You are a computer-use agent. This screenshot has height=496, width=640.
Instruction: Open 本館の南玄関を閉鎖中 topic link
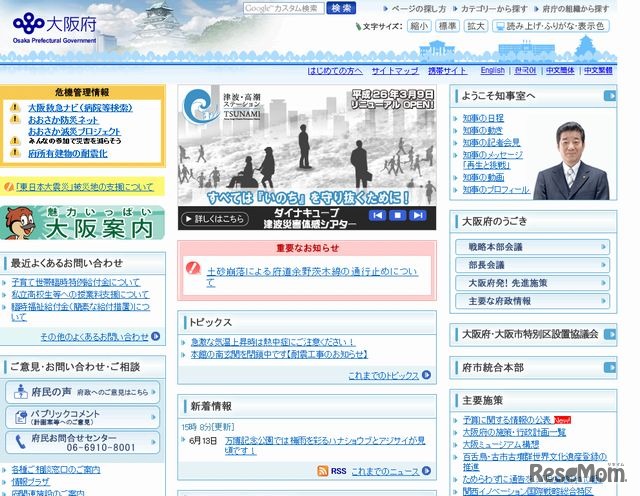[279, 354]
